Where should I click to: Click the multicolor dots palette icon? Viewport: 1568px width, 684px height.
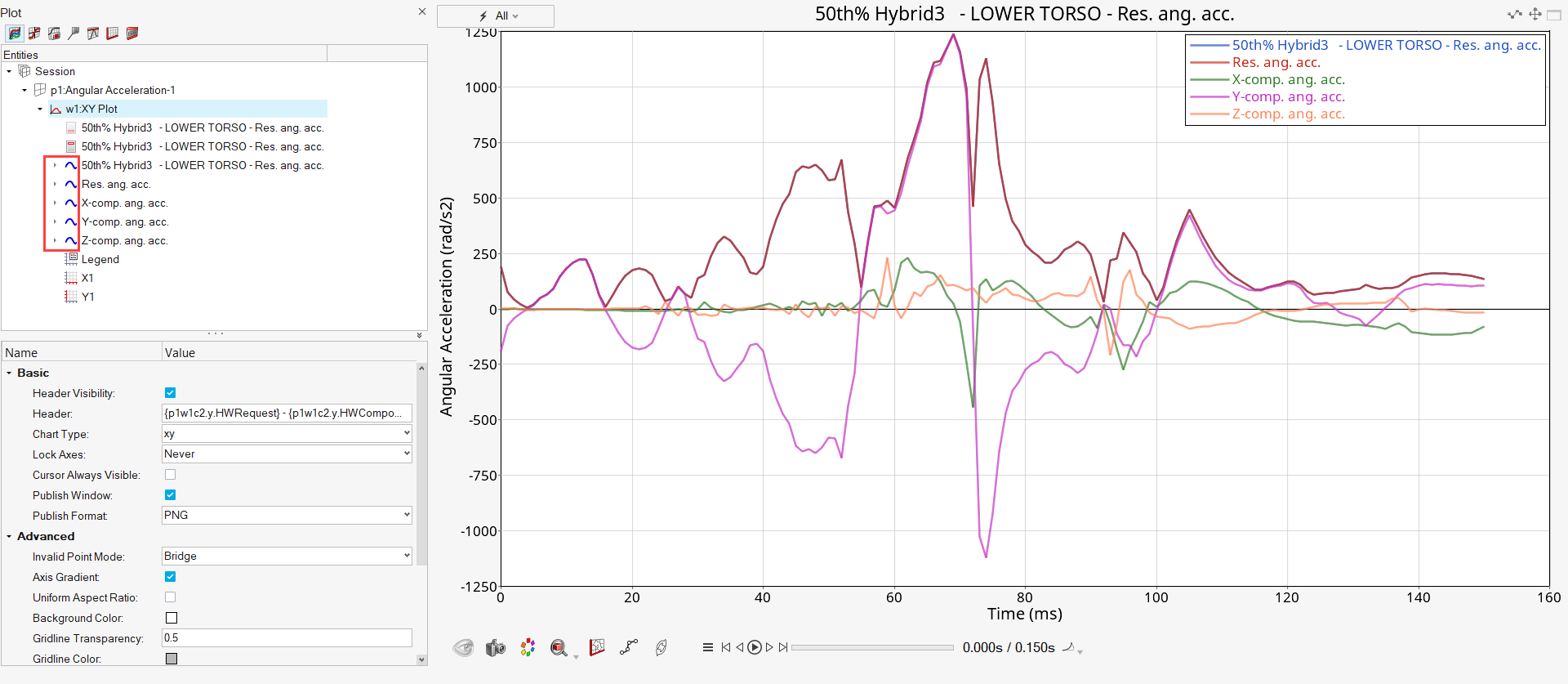528,648
